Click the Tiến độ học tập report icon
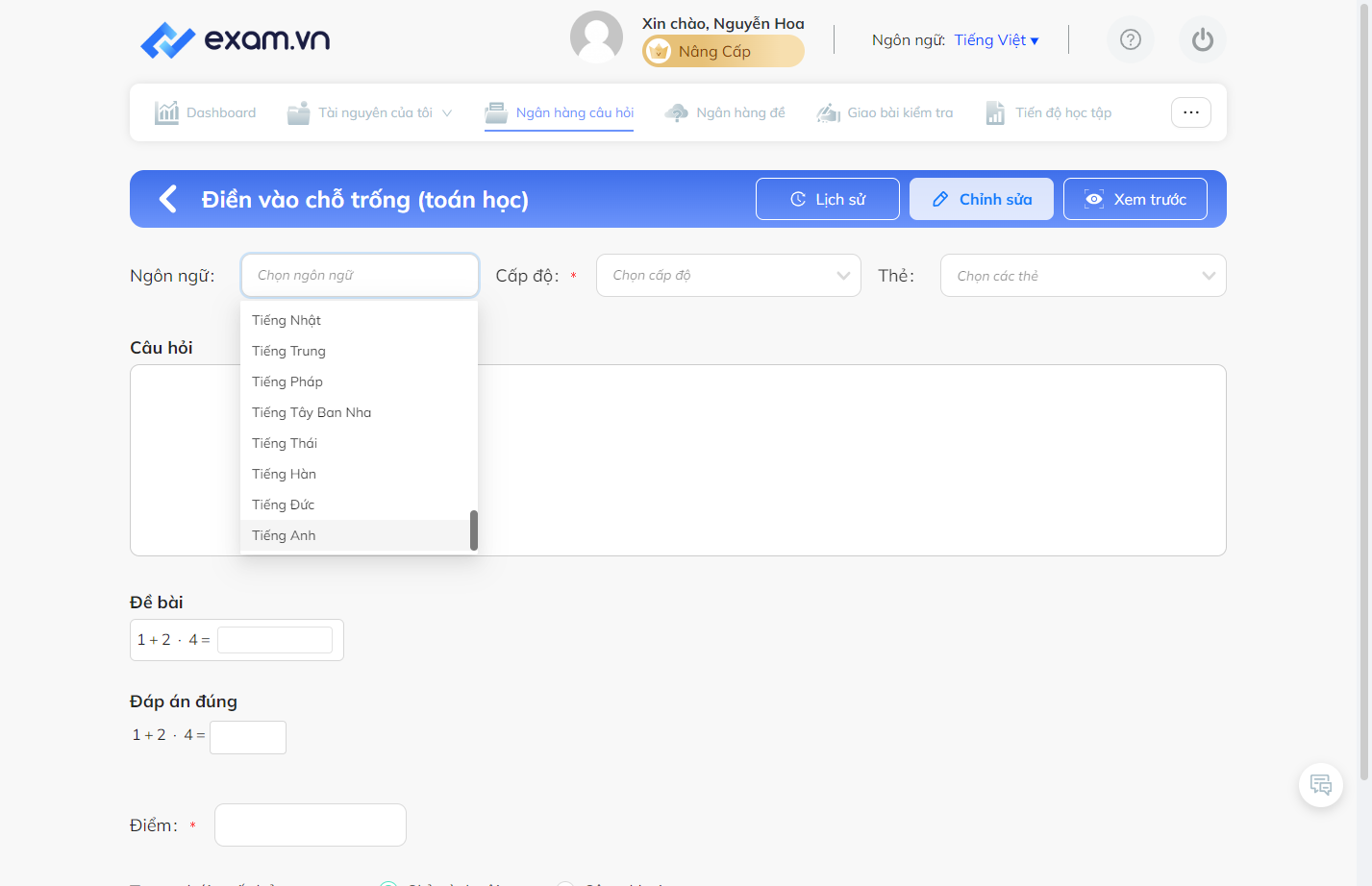Image resolution: width=1372 pixels, height=886 pixels. 995,113
